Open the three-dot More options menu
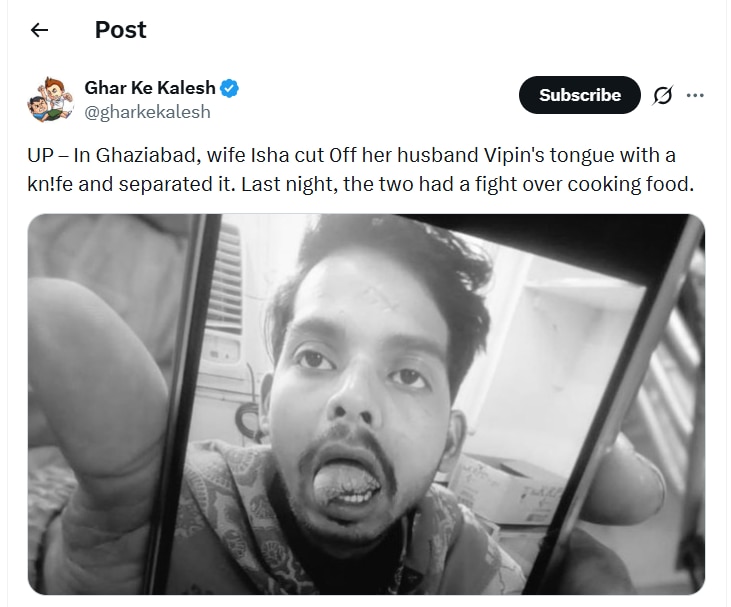This screenshot has height=607, width=731. 696,96
